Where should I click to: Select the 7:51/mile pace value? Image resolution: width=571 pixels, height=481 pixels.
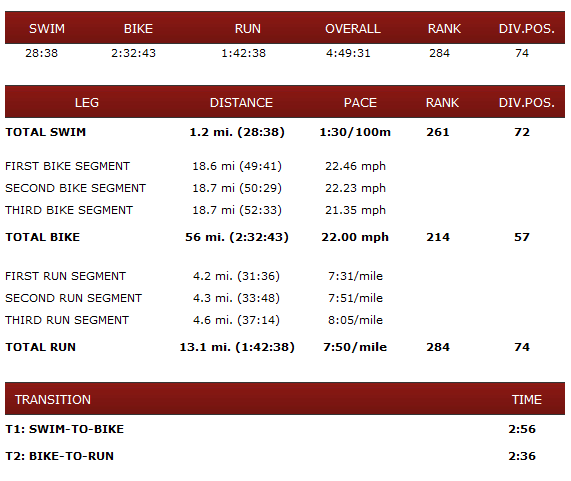(355, 298)
